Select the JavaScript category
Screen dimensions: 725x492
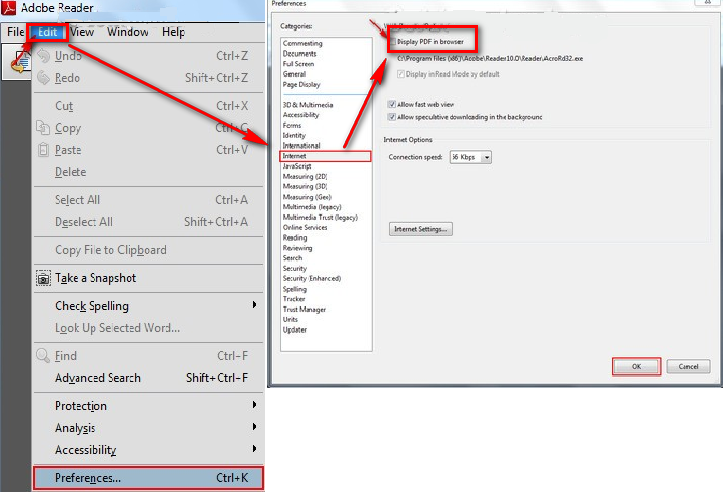coord(297,166)
